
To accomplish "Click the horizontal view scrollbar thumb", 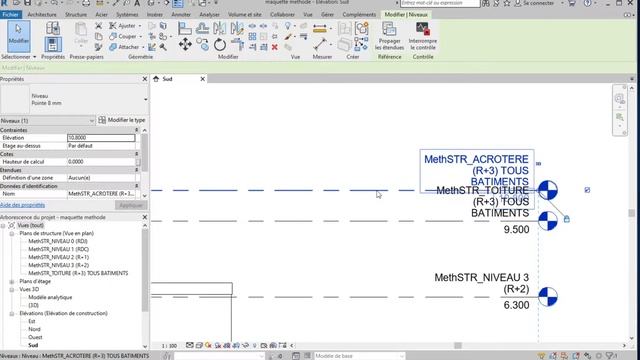I will pyautogui.click(x=458, y=345).
